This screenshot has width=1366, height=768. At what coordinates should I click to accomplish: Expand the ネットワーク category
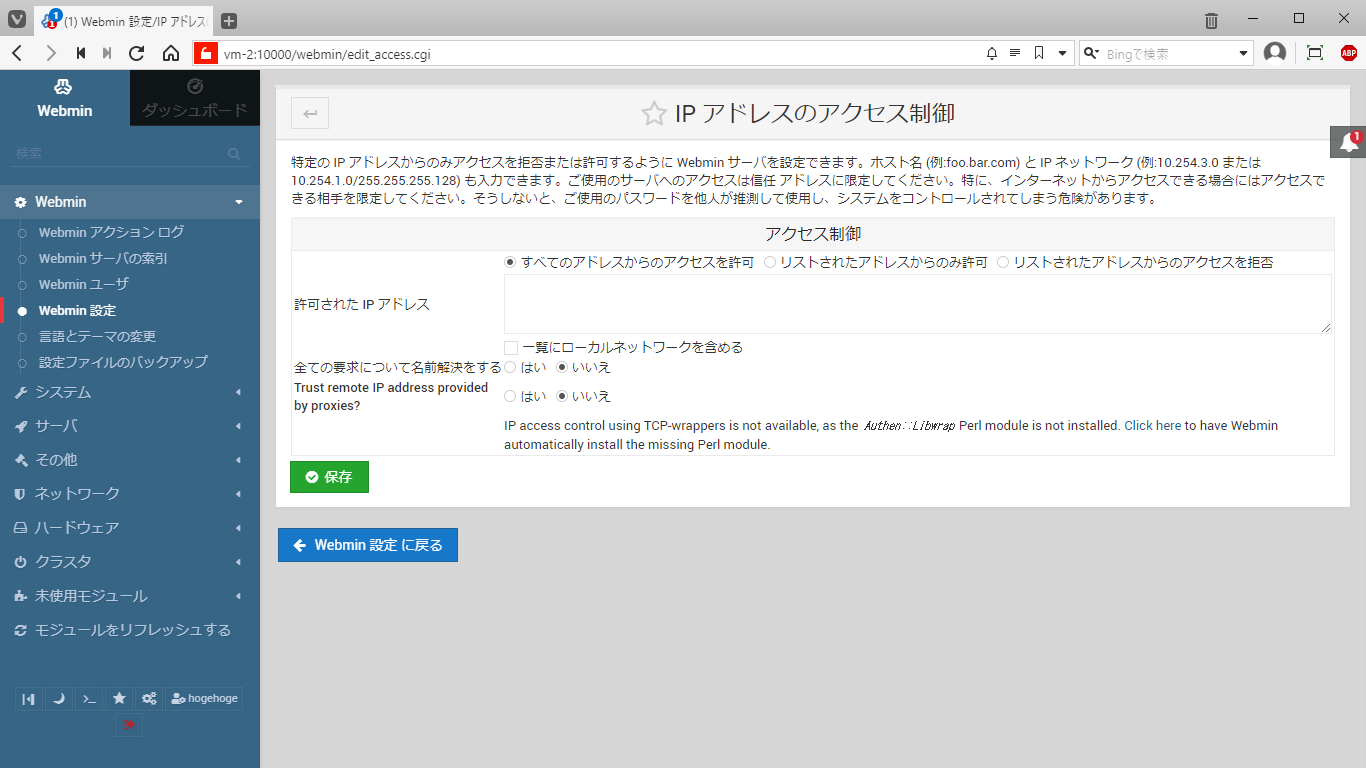130,494
